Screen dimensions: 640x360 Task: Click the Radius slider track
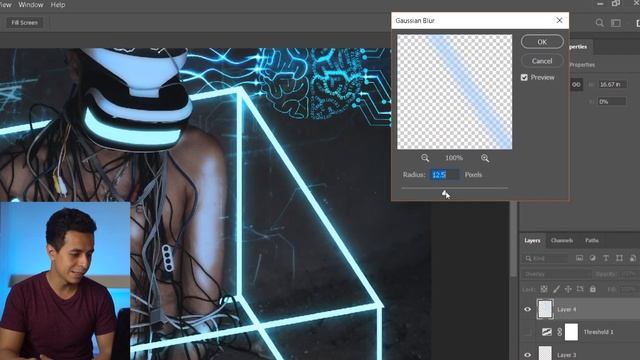(x=454, y=188)
